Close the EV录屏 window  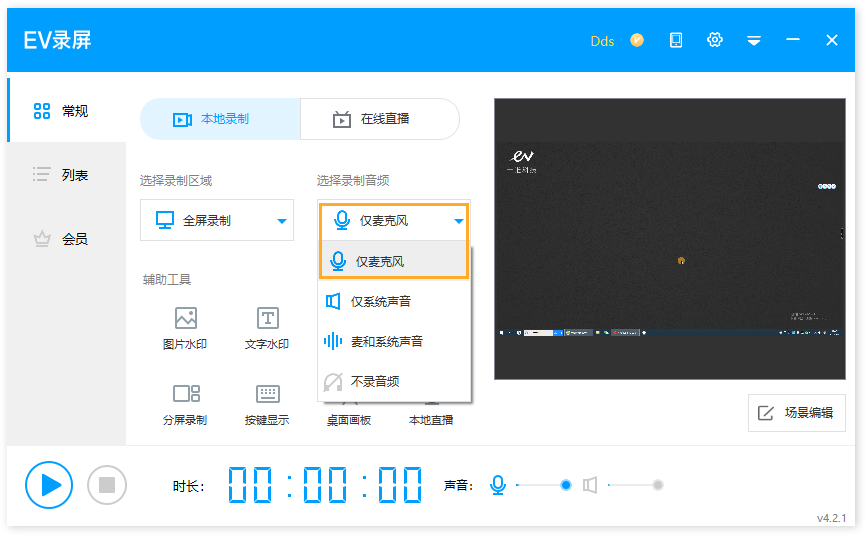pos(832,40)
